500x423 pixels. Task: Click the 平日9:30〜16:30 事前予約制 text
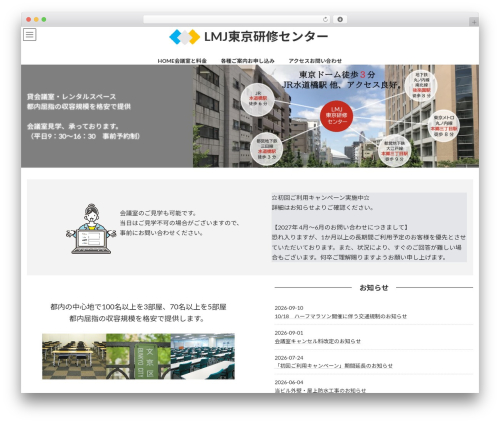coord(84,136)
